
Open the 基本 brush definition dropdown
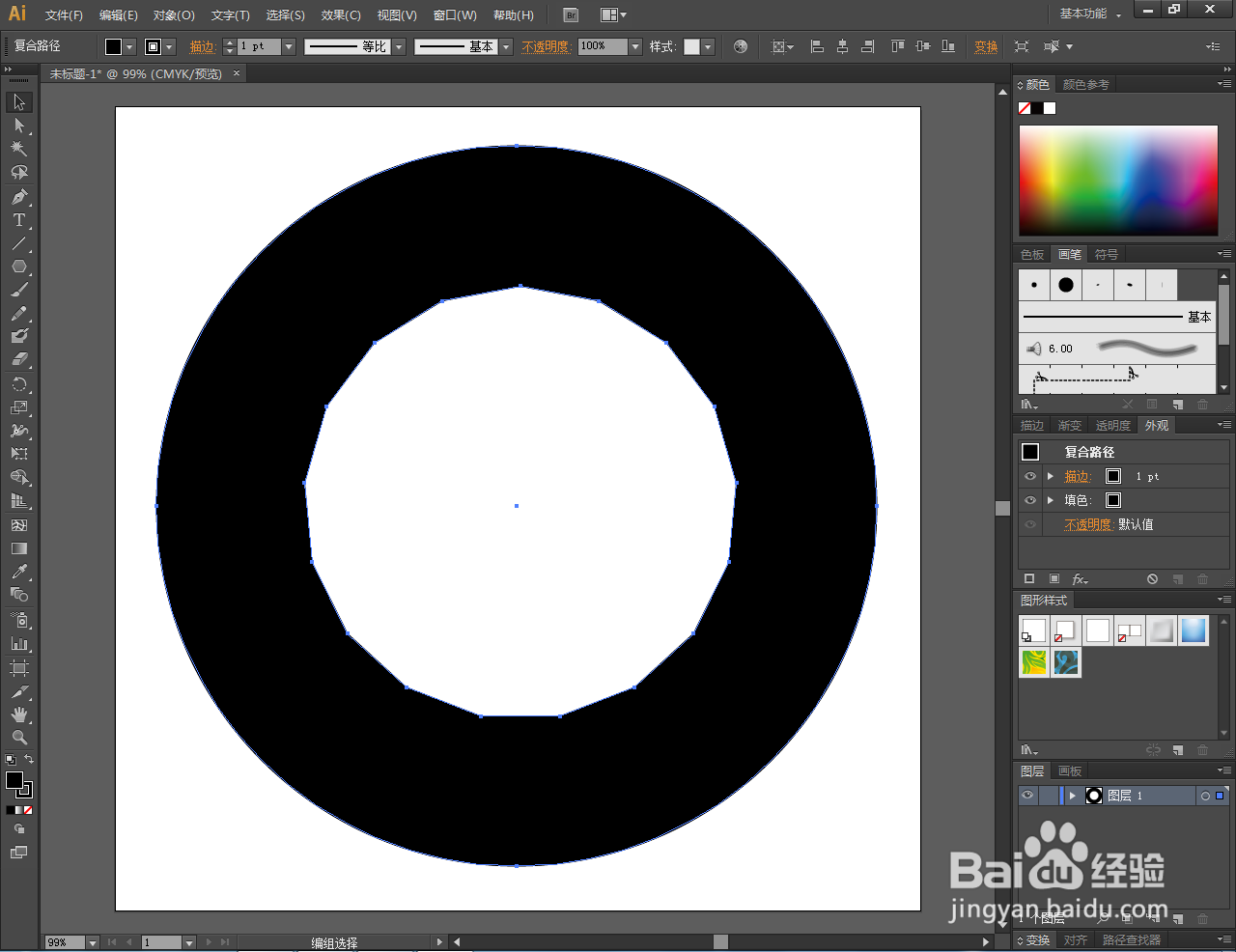tap(506, 46)
